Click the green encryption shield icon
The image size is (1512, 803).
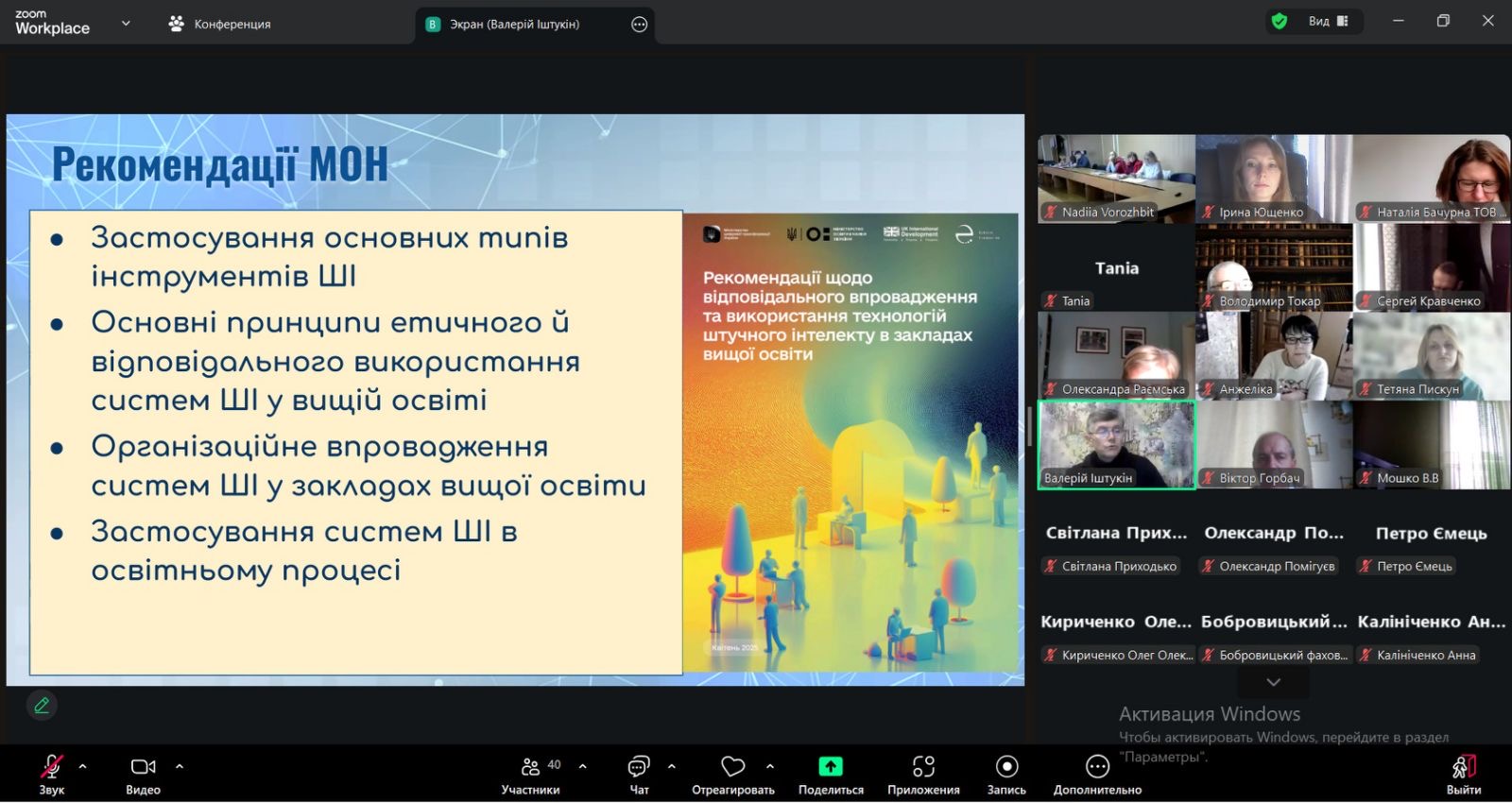(1280, 21)
